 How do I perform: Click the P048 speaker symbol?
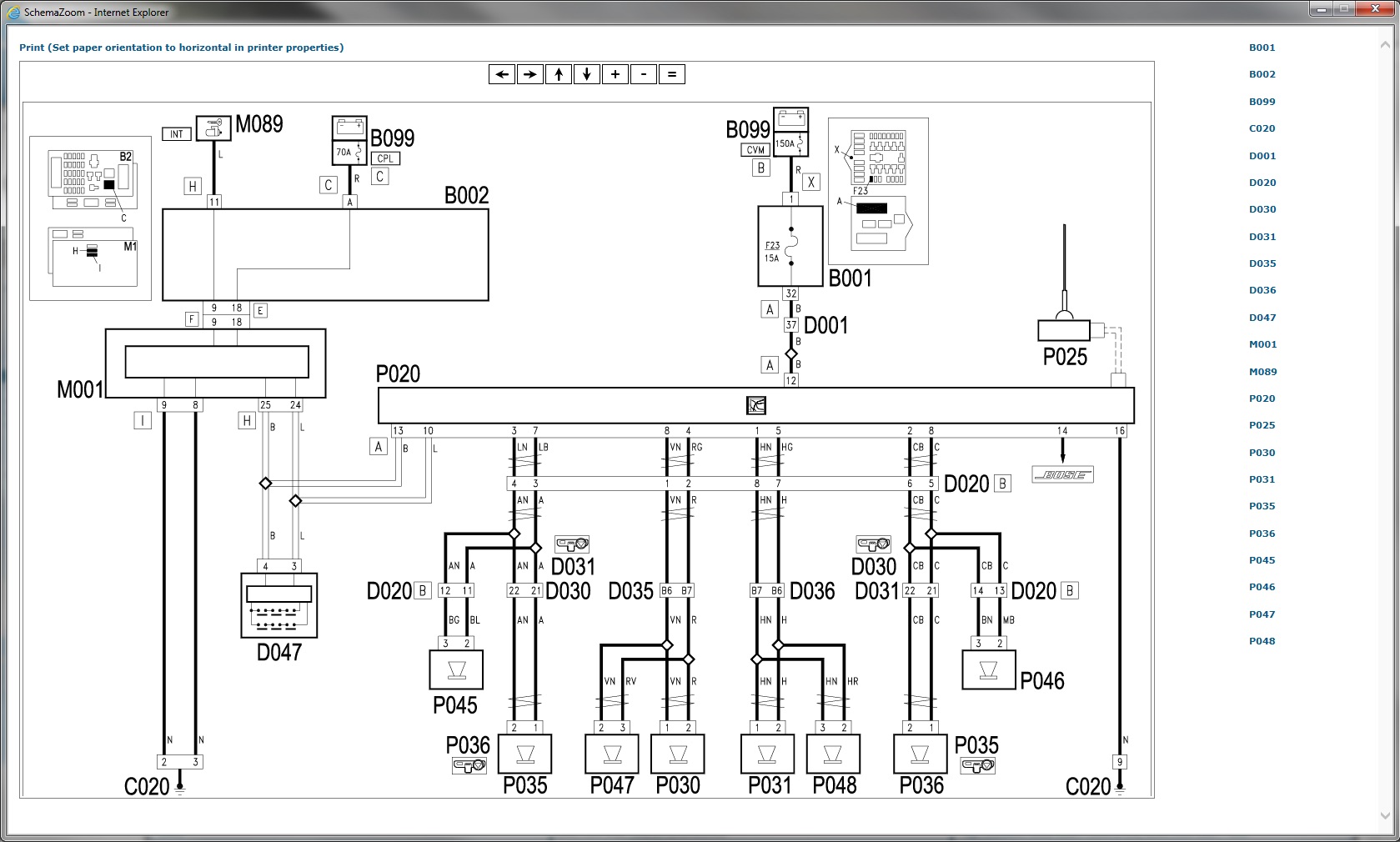pos(833,754)
